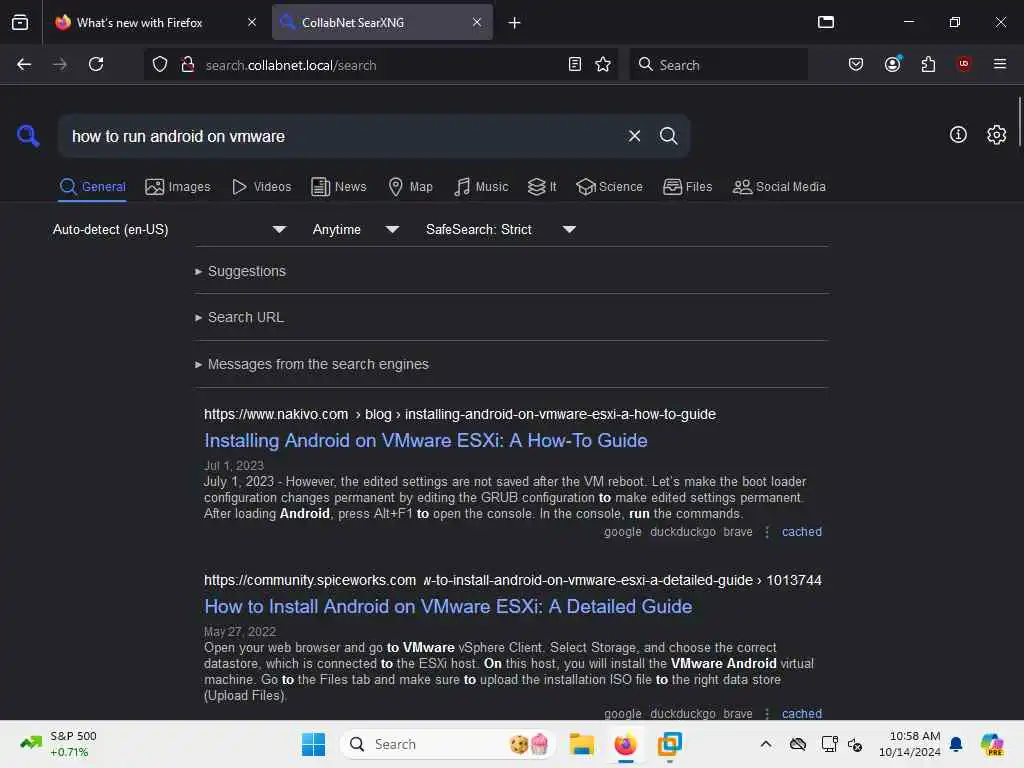Open Pocket save icon

856,64
